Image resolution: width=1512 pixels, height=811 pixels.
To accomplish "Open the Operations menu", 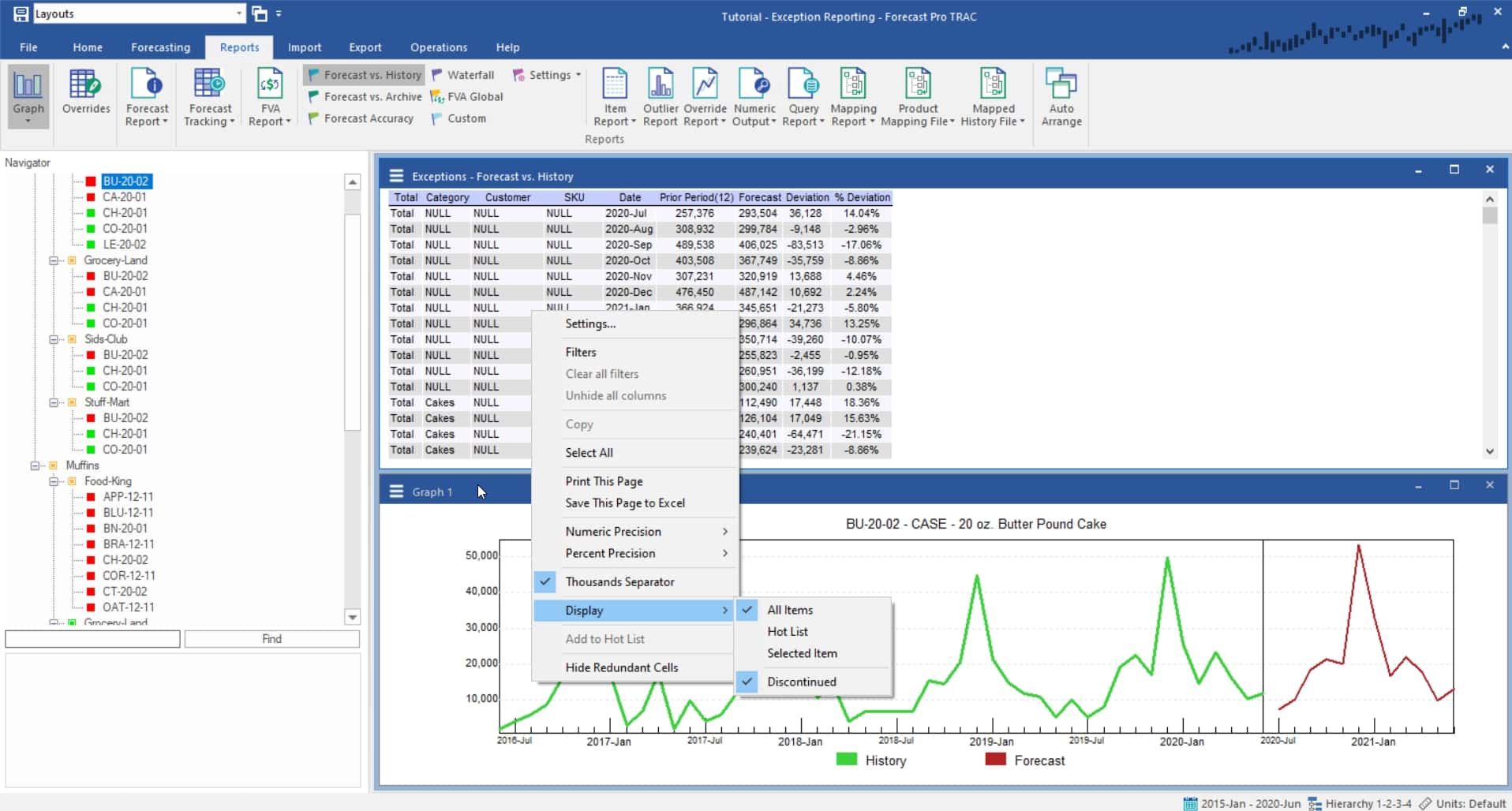I will [439, 47].
